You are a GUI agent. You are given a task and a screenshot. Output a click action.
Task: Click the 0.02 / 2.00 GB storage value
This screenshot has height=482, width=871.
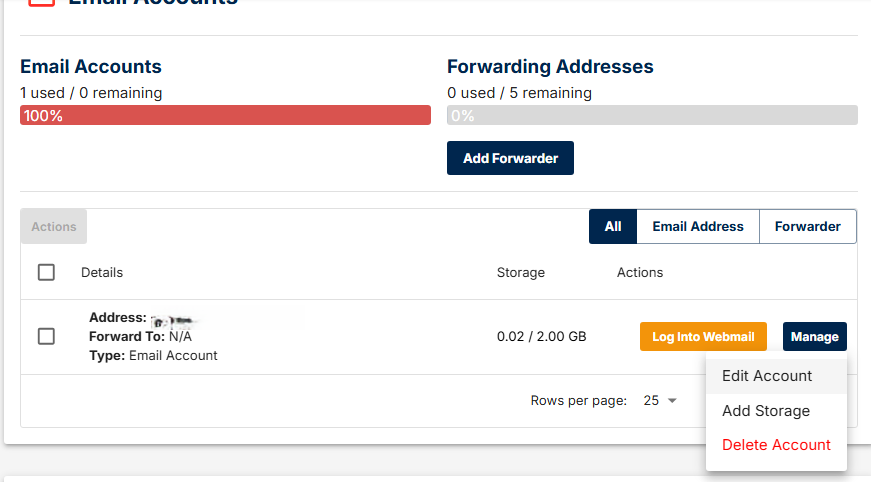point(541,337)
